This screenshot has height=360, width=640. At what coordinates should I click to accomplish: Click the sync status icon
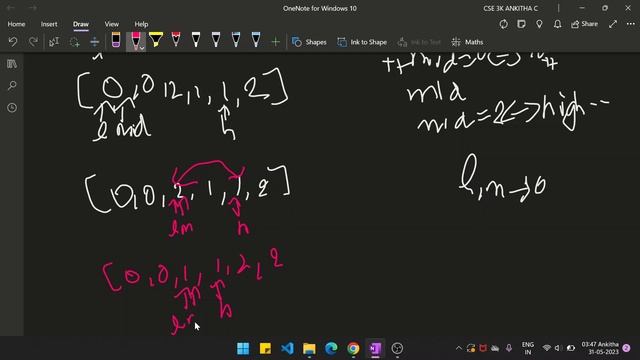pyautogui.click(x=503, y=24)
